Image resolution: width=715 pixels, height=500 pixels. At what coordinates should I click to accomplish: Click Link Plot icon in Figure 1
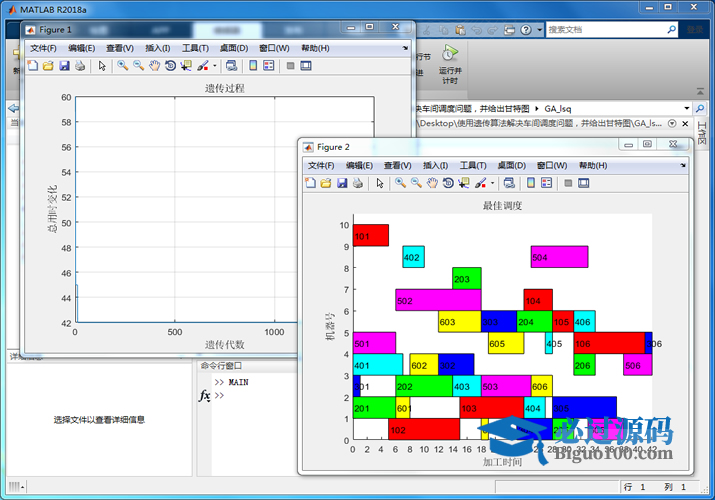pos(231,66)
